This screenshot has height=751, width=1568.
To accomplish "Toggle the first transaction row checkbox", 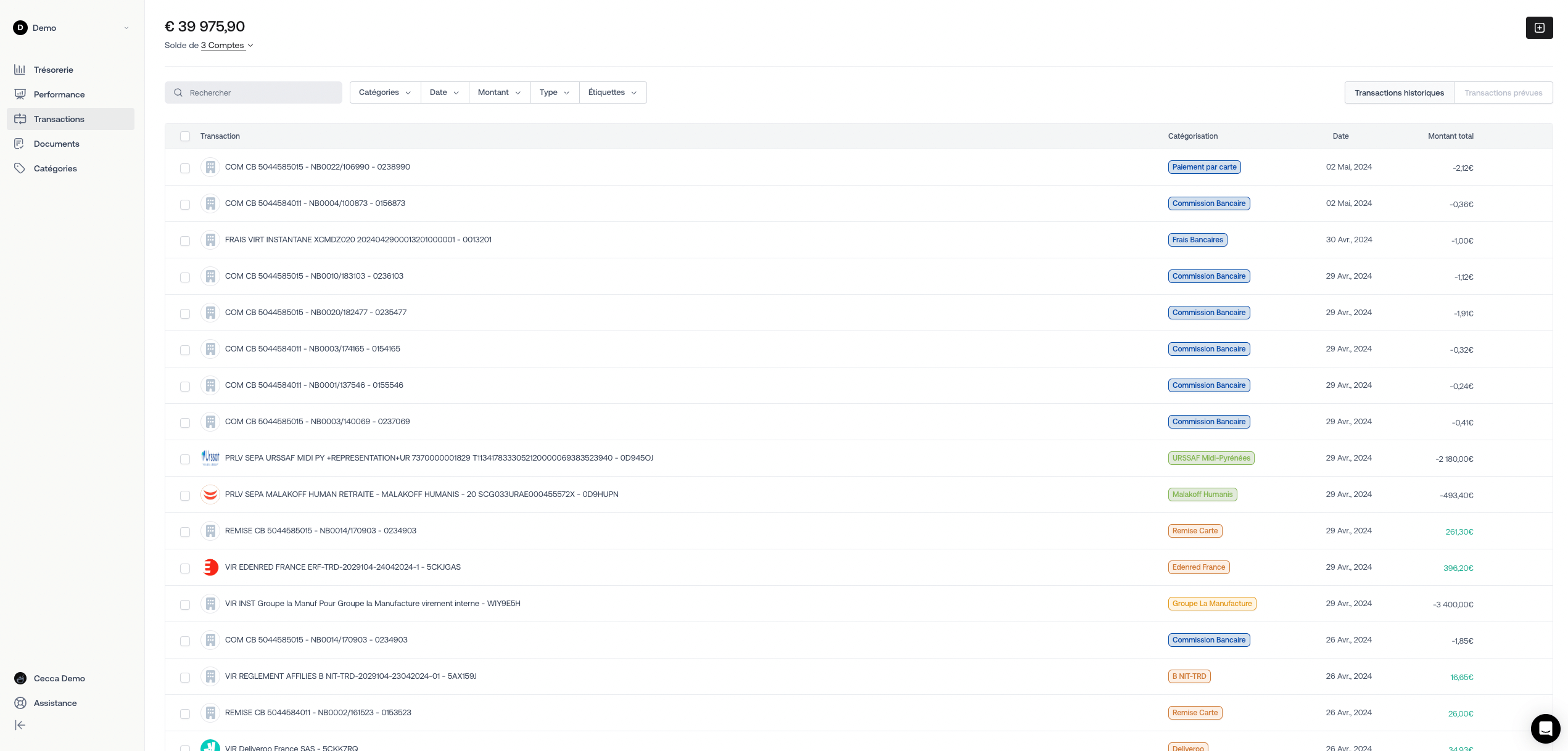I will 185,167.
